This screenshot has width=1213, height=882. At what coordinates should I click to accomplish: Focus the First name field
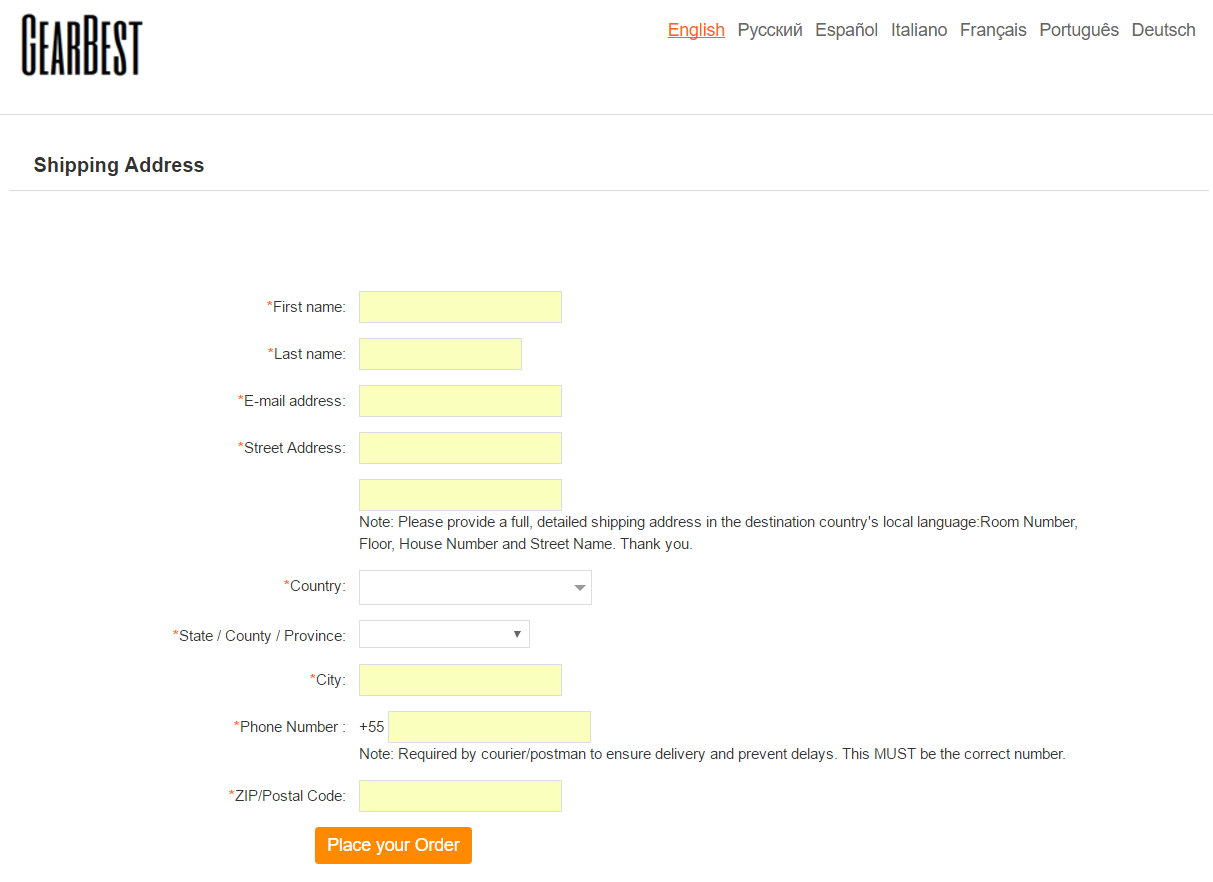[x=460, y=307]
